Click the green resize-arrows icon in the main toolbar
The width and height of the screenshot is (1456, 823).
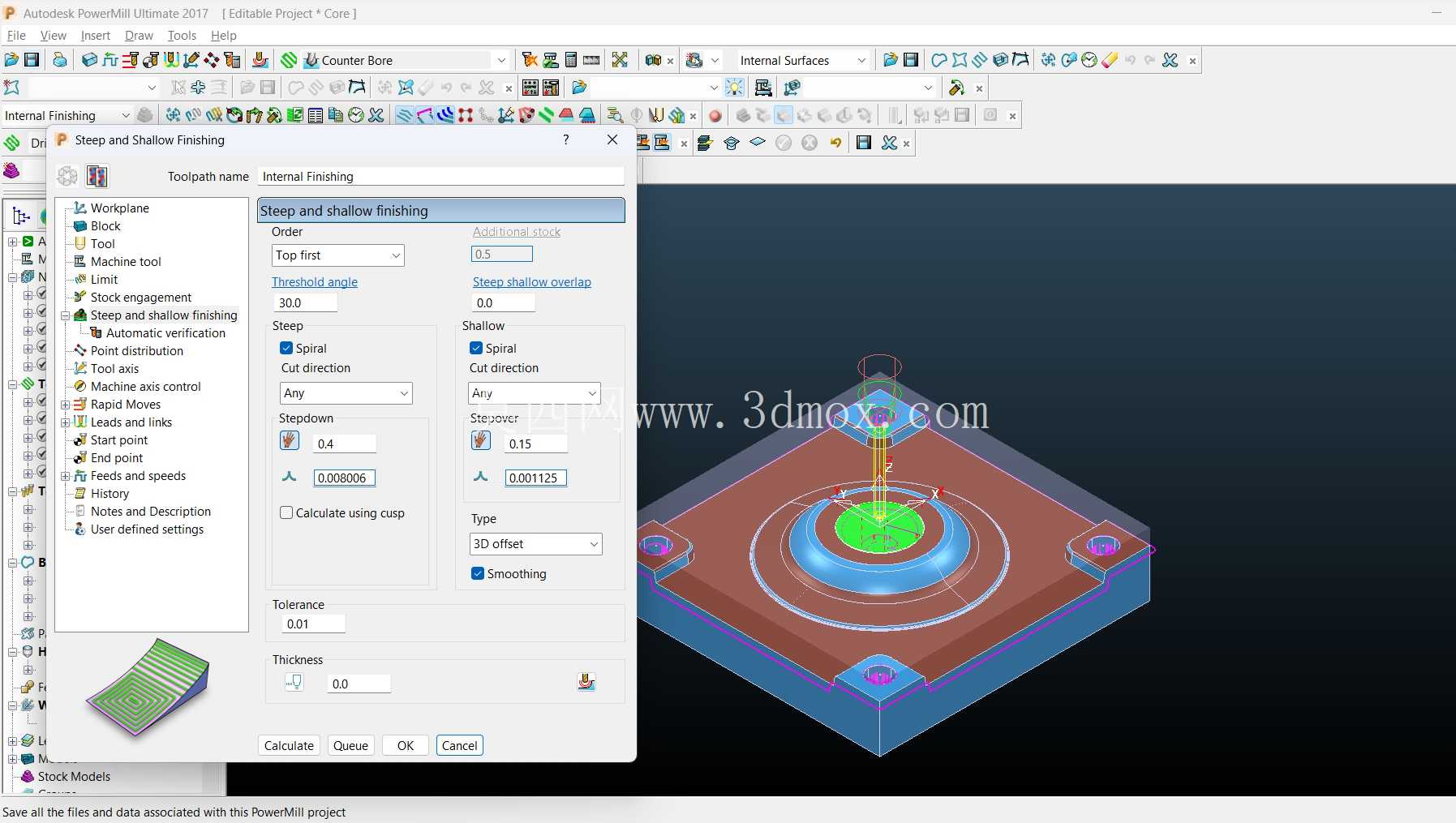(x=620, y=60)
